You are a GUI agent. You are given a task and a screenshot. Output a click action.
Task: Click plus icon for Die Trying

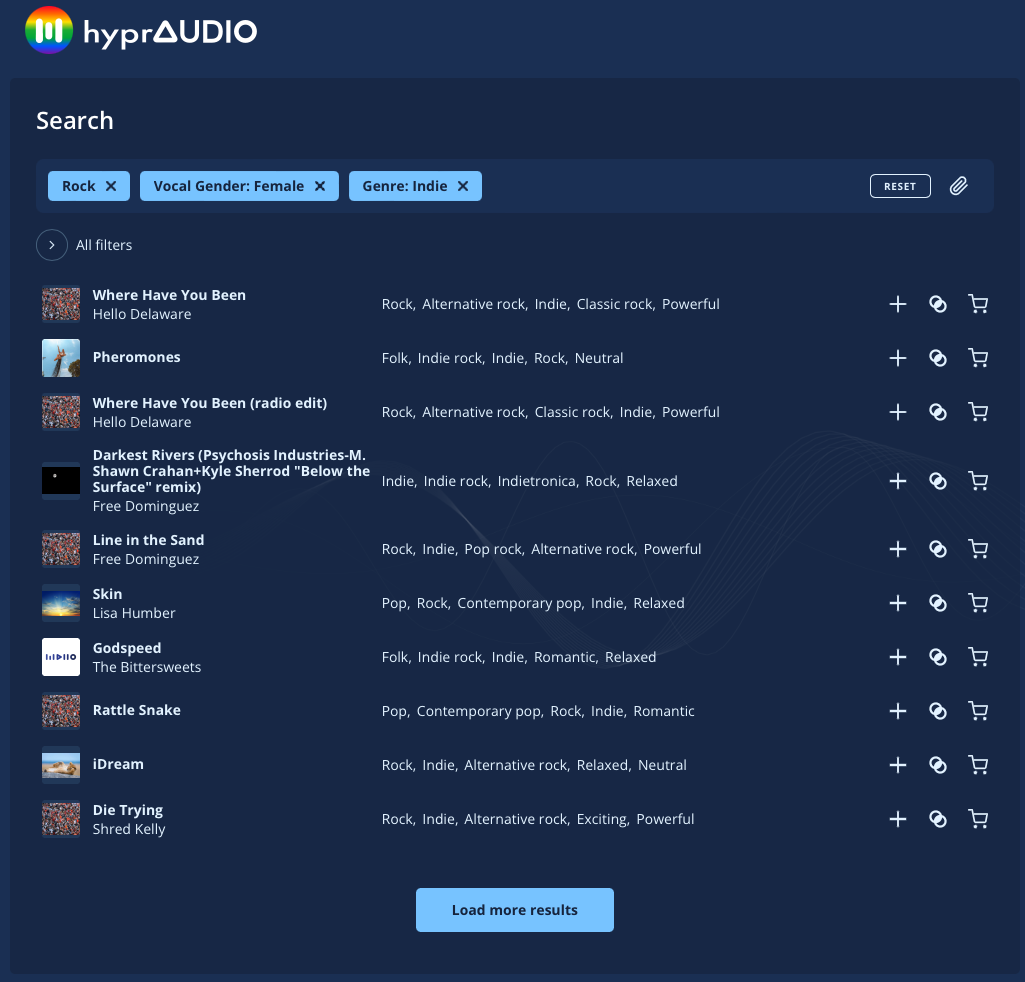point(898,819)
